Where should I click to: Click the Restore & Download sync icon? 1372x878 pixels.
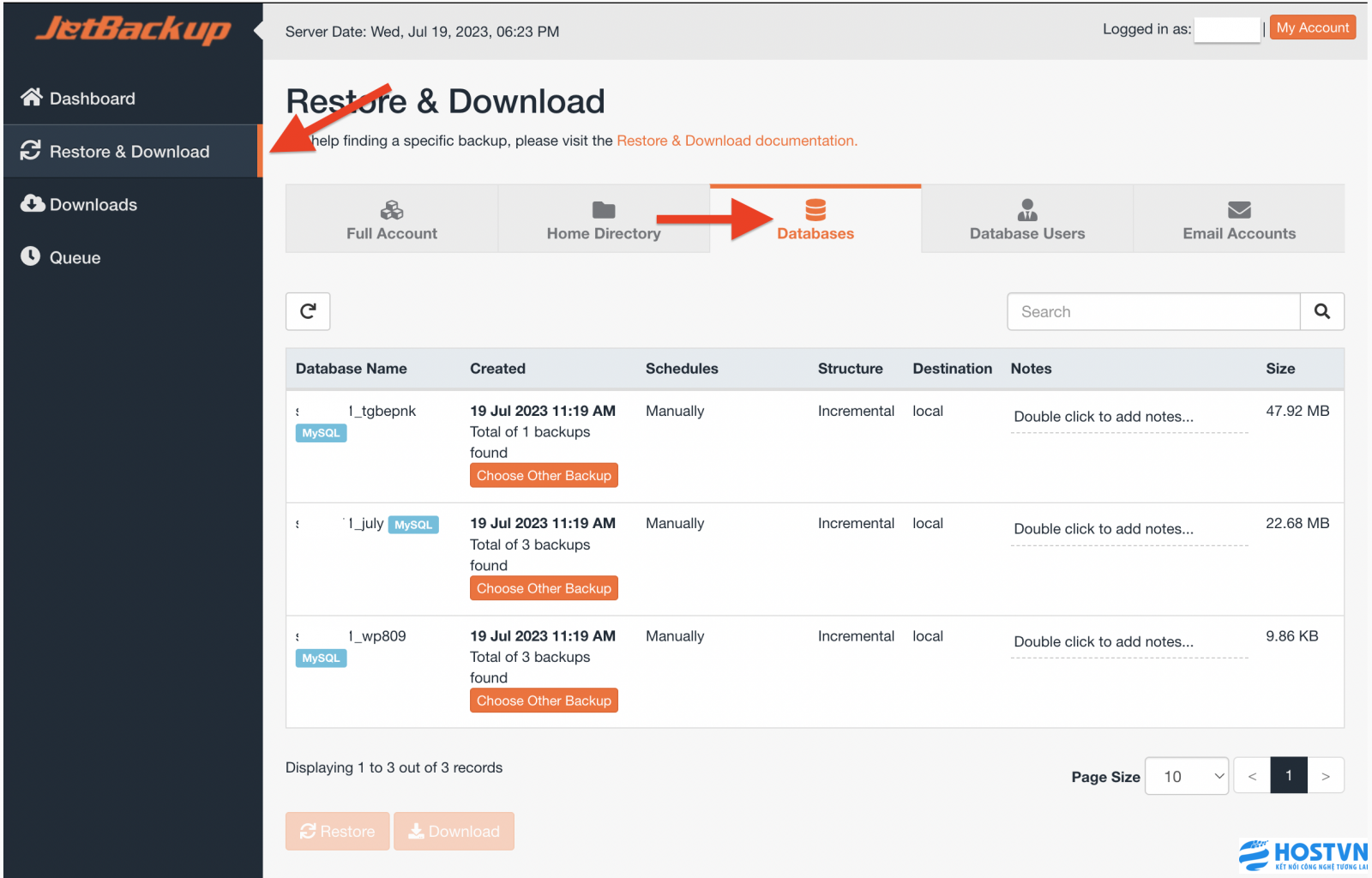(31, 151)
